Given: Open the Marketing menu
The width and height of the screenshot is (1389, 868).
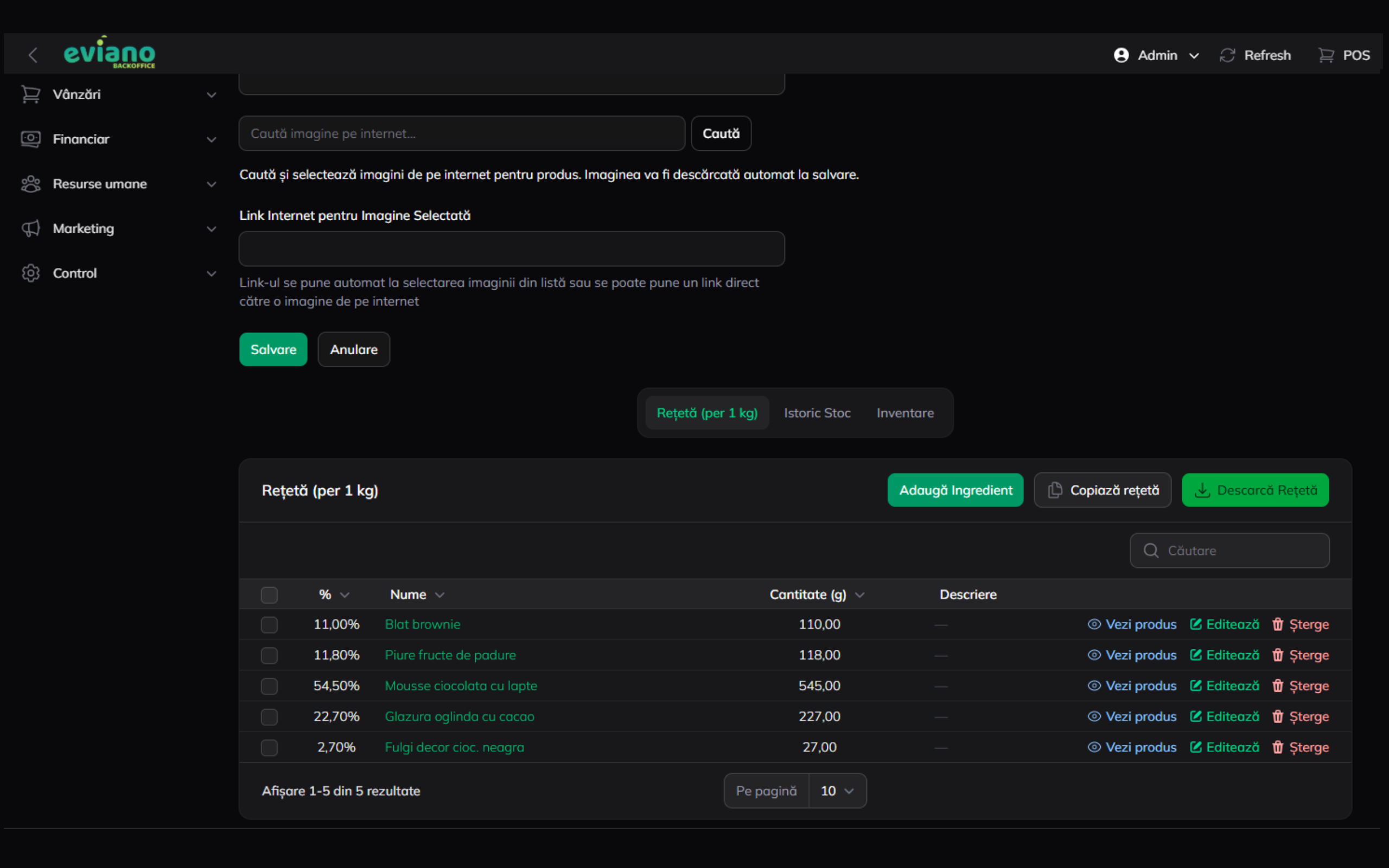Looking at the screenshot, I should (x=119, y=228).
